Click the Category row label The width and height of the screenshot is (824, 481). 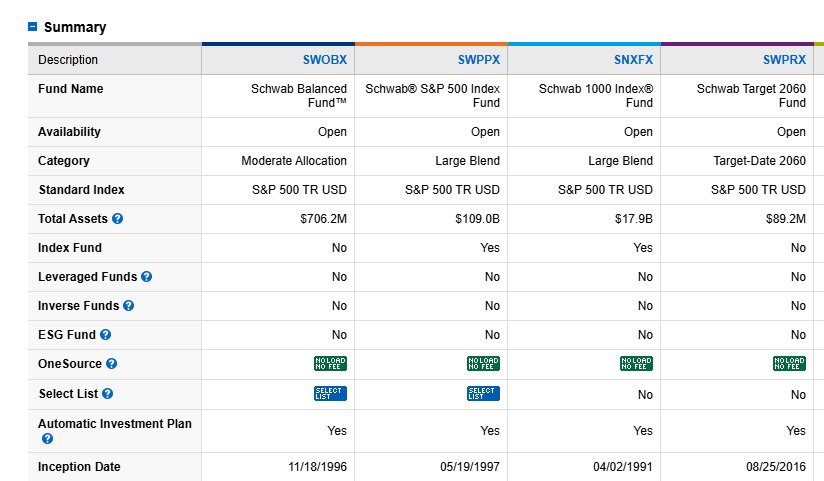64,161
